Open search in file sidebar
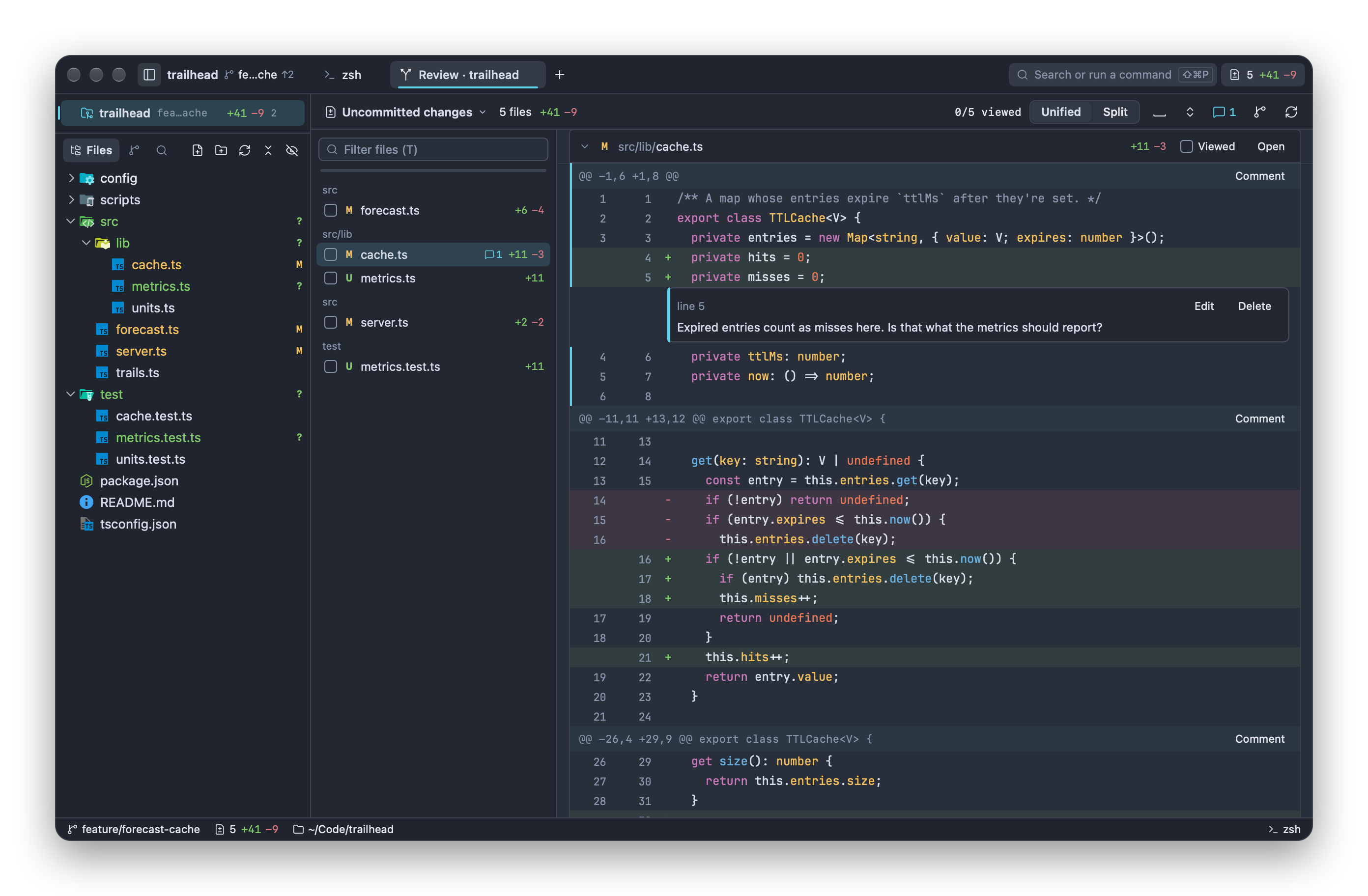1368x896 pixels. pyautogui.click(x=162, y=151)
